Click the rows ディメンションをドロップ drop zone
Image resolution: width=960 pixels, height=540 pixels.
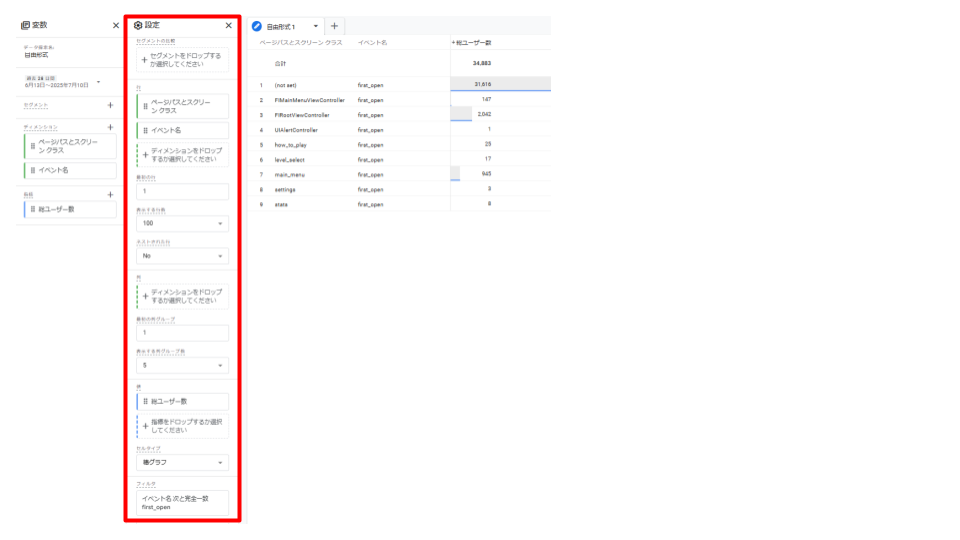[x=182, y=155]
